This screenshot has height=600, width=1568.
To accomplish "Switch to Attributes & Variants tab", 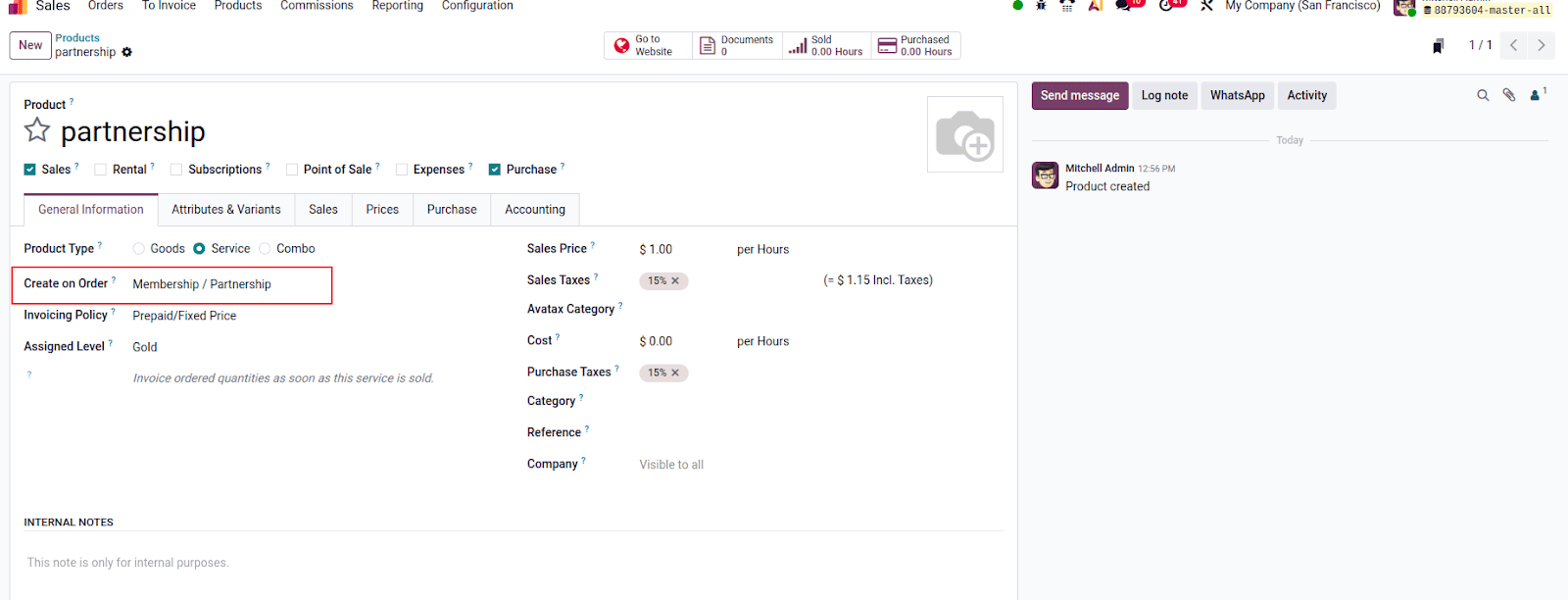I will 226,210.
